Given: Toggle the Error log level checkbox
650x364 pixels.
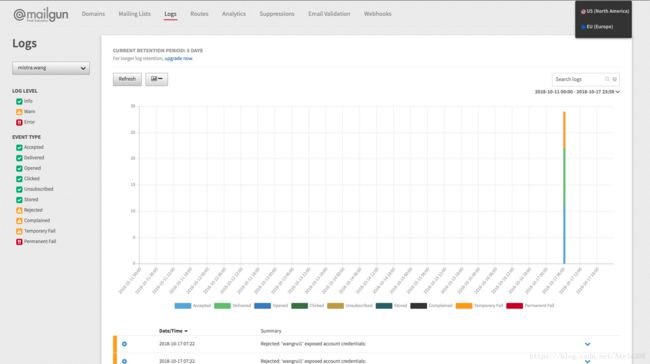Looking at the screenshot, I should (x=19, y=122).
